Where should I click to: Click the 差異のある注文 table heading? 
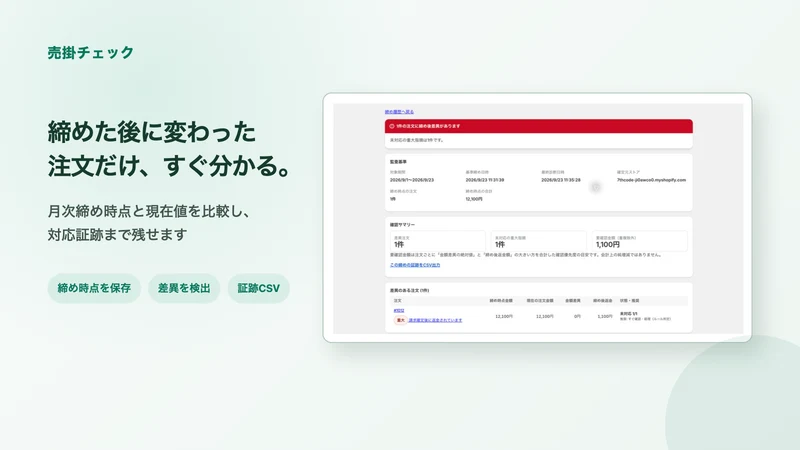click(410, 290)
